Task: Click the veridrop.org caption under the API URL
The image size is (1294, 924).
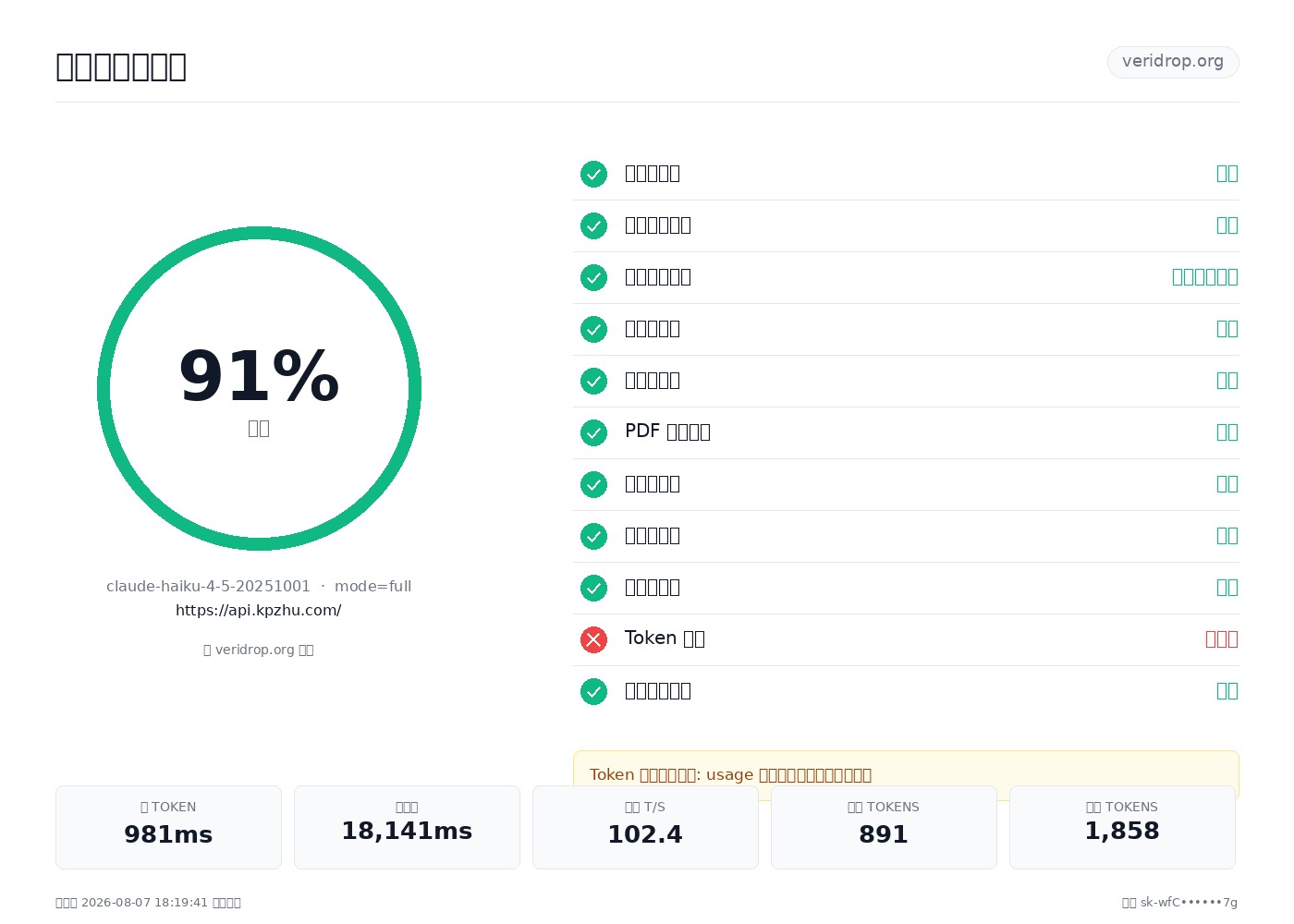Action: coord(259,650)
